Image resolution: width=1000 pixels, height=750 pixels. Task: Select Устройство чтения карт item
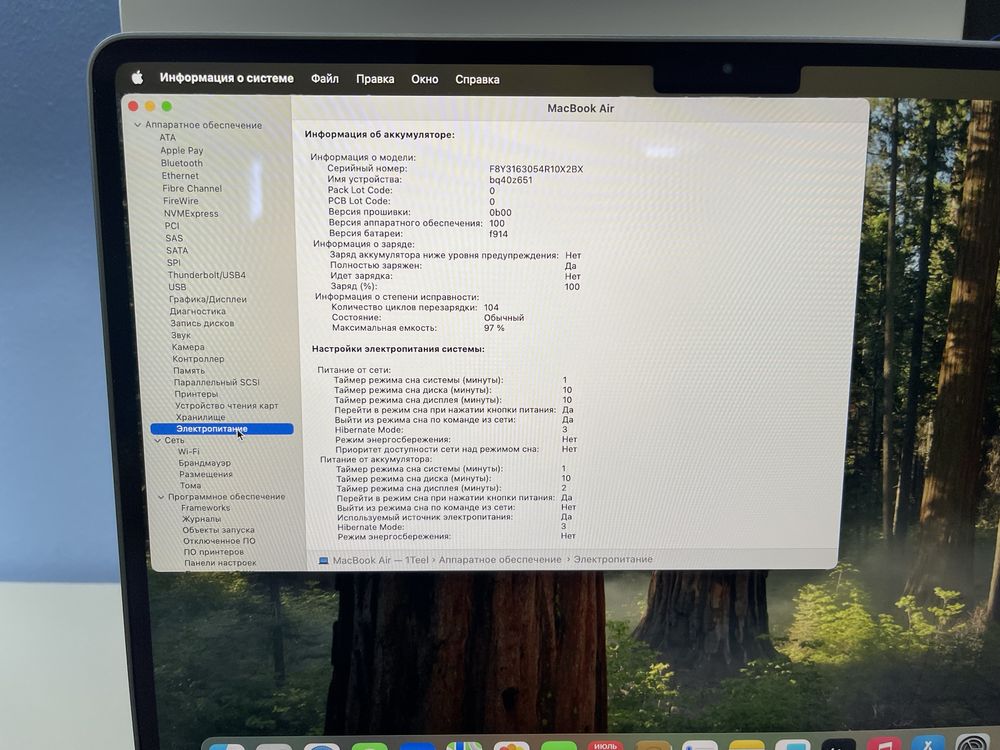(x=226, y=406)
